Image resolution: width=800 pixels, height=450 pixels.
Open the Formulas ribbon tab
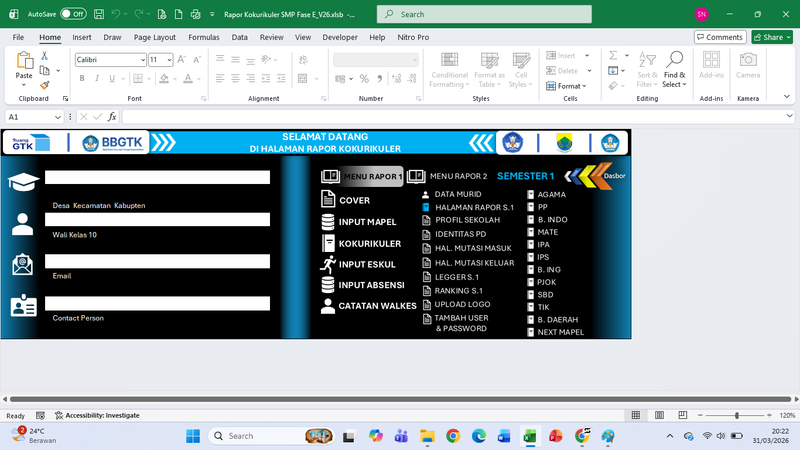click(204, 37)
